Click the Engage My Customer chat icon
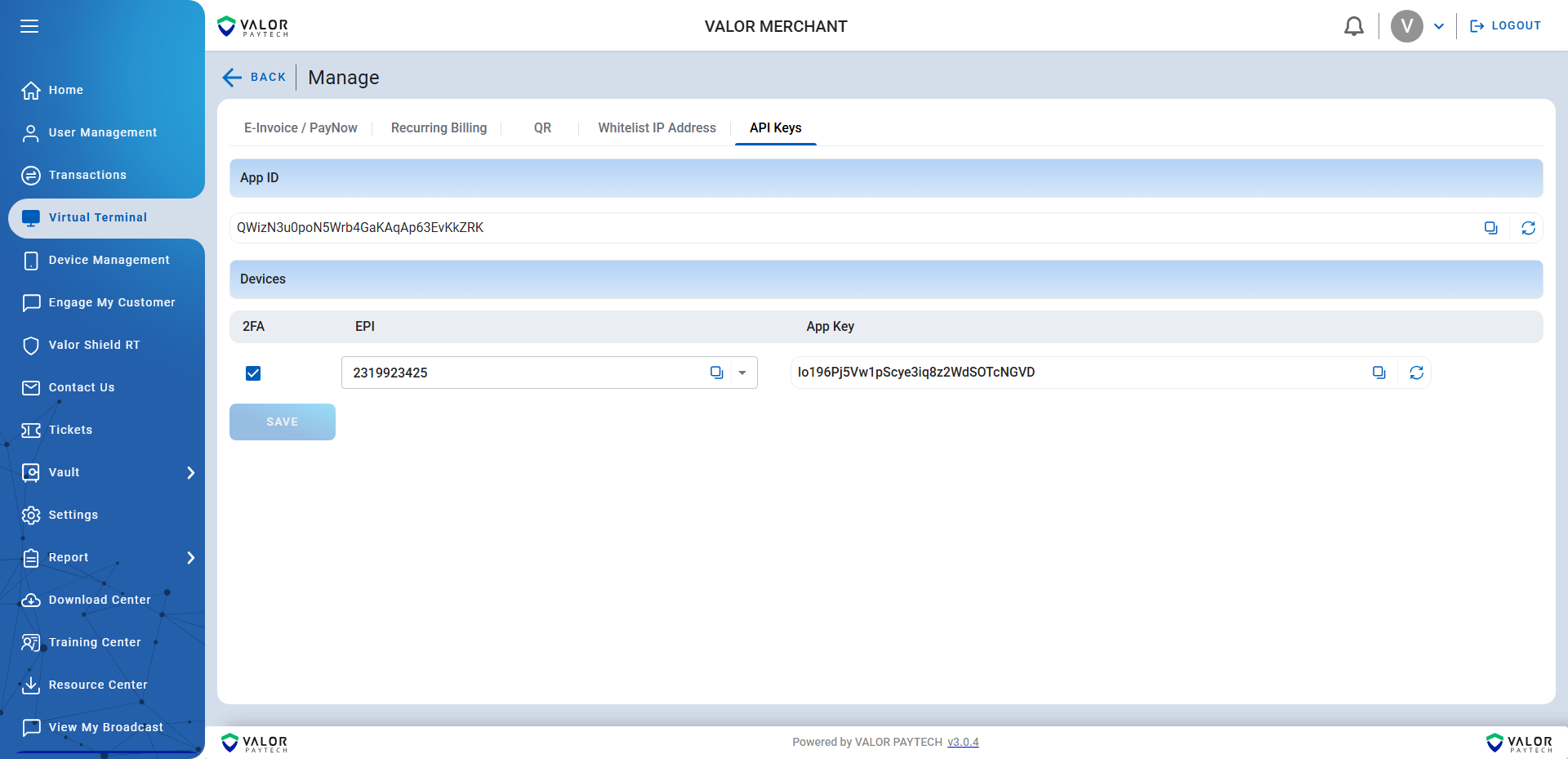 click(x=31, y=302)
